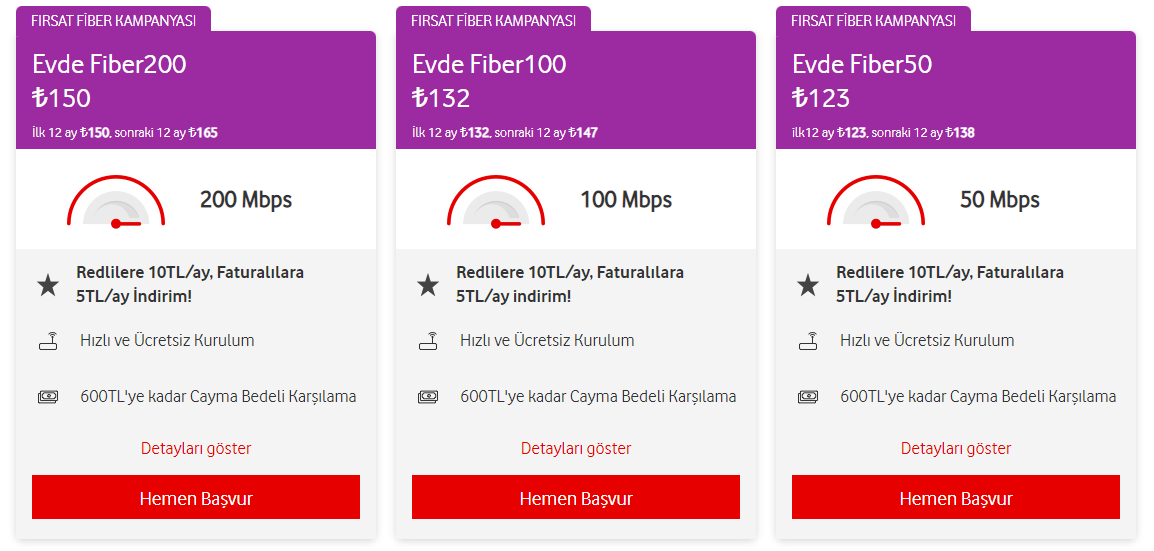
Task: Click the star icon in Evde Fiber50 card
Action: 808,285
